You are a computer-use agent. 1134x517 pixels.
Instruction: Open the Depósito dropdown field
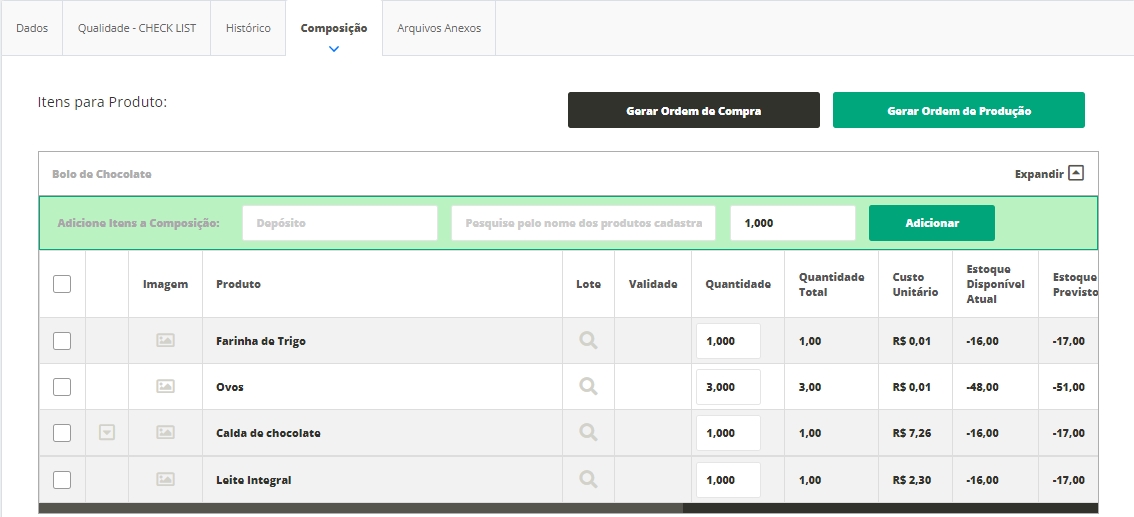[x=340, y=223]
